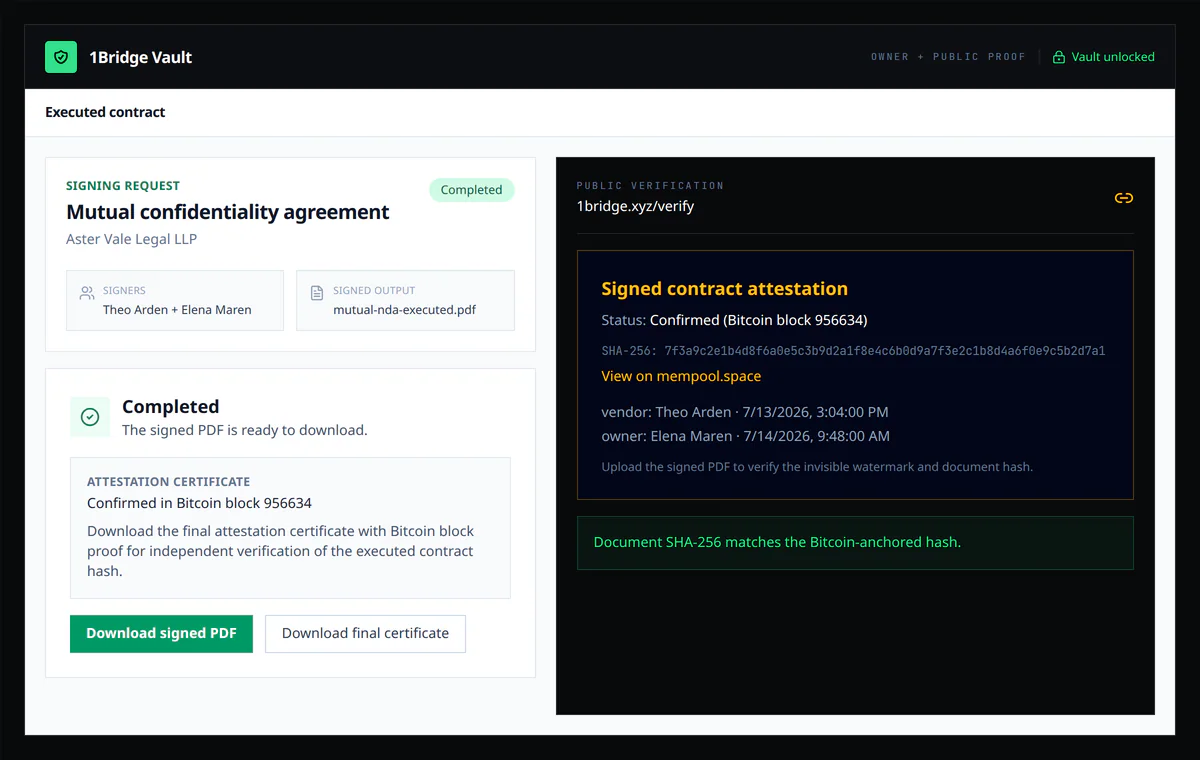Viewport: 1200px width, 760px height.
Task: Click the Theo Arden + Elena Maren signers text
Action: click(177, 310)
